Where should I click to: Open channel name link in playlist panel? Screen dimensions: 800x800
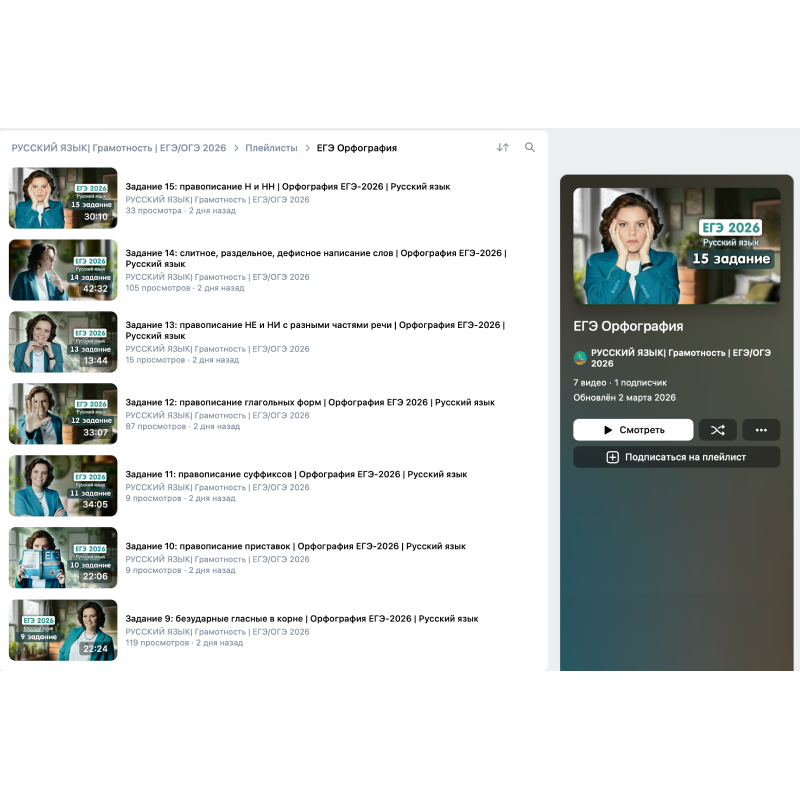[680, 352]
